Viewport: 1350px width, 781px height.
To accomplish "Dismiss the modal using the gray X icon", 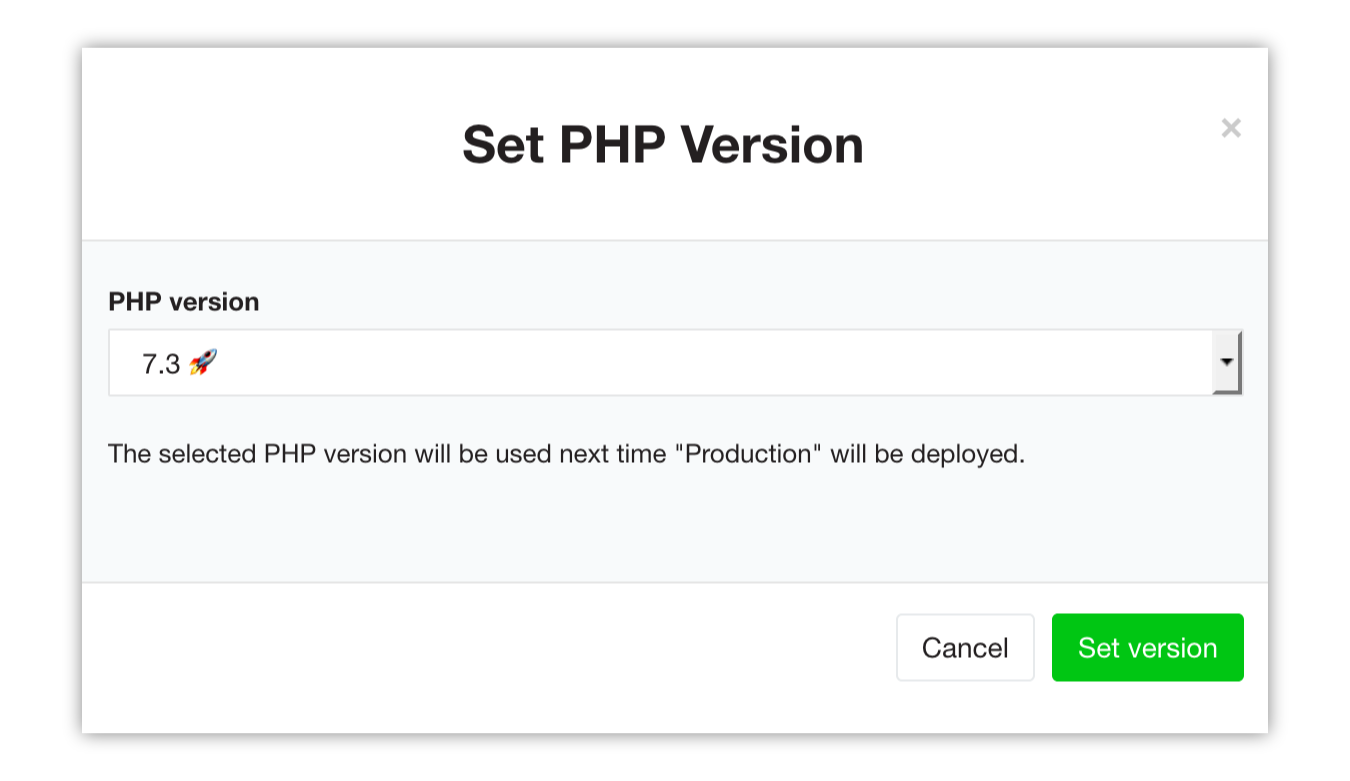I will [1231, 128].
